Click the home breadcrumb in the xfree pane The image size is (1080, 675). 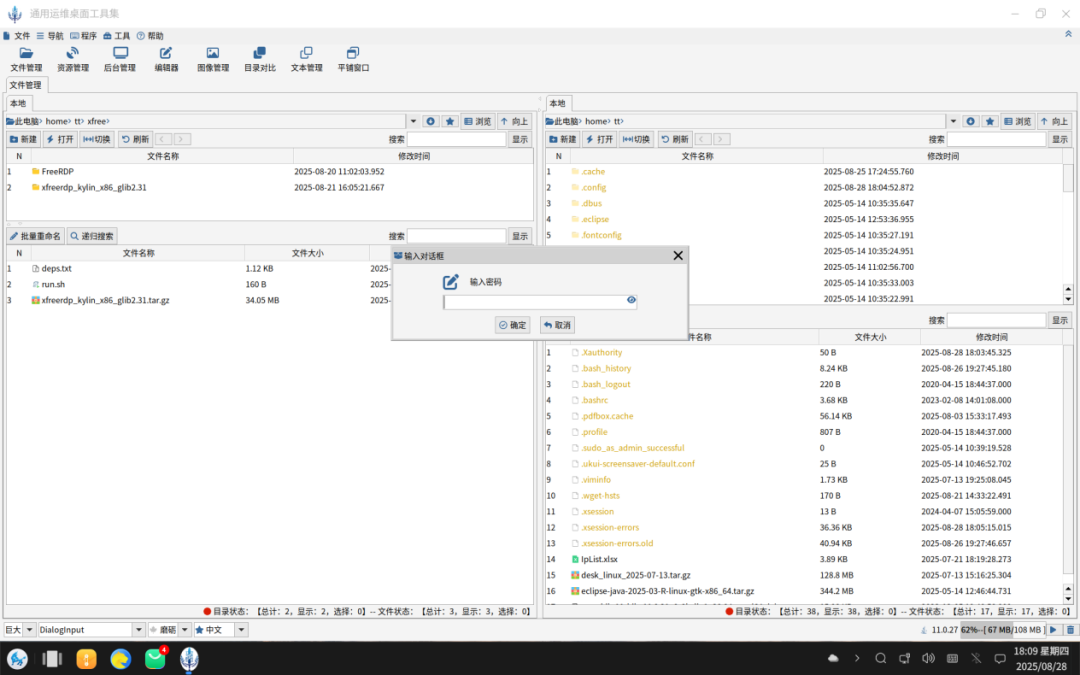[x=56, y=121]
